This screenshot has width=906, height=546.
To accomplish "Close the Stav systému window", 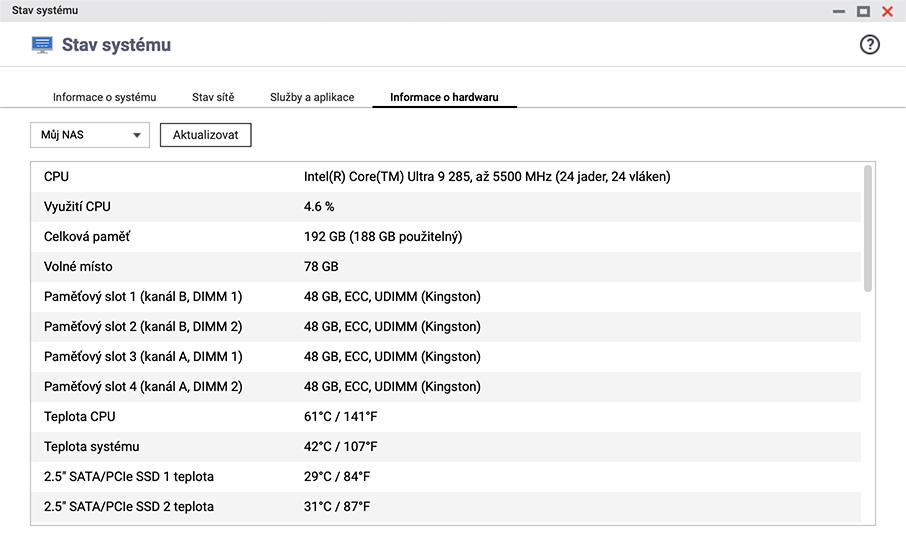I will (x=887, y=11).
